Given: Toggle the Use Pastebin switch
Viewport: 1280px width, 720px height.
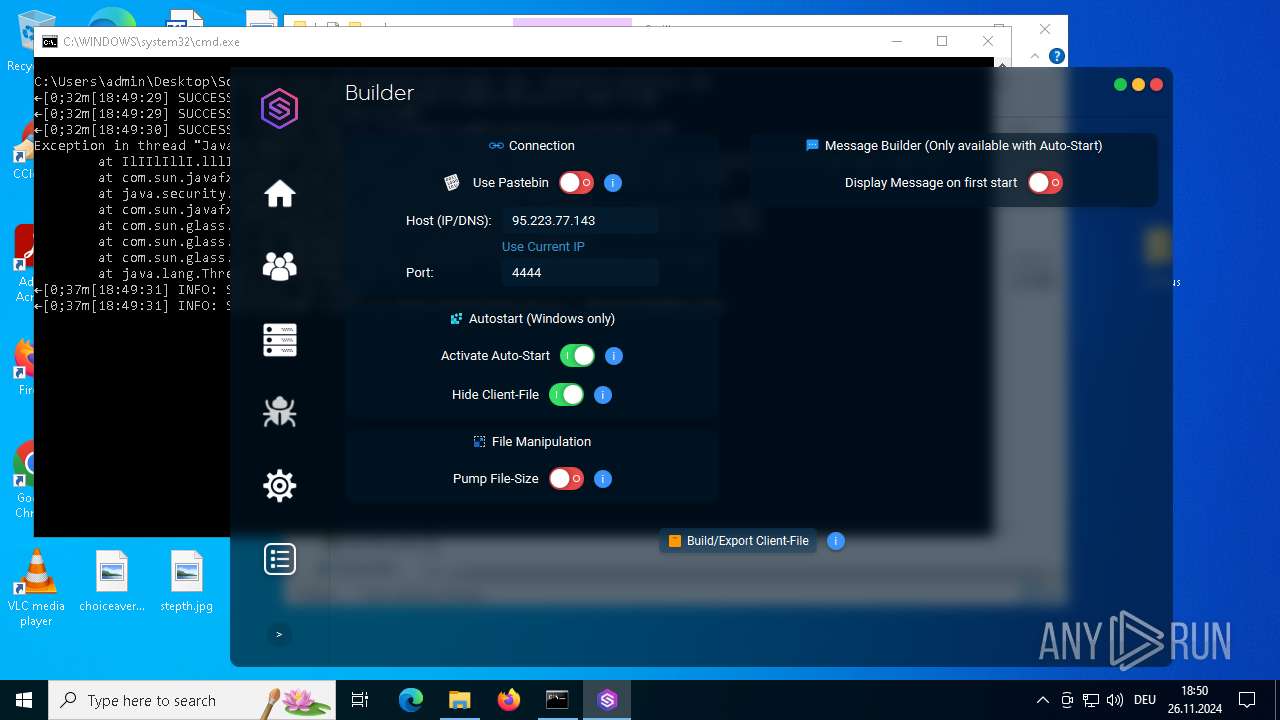Looking at the screenshot, I should (576, 182).
